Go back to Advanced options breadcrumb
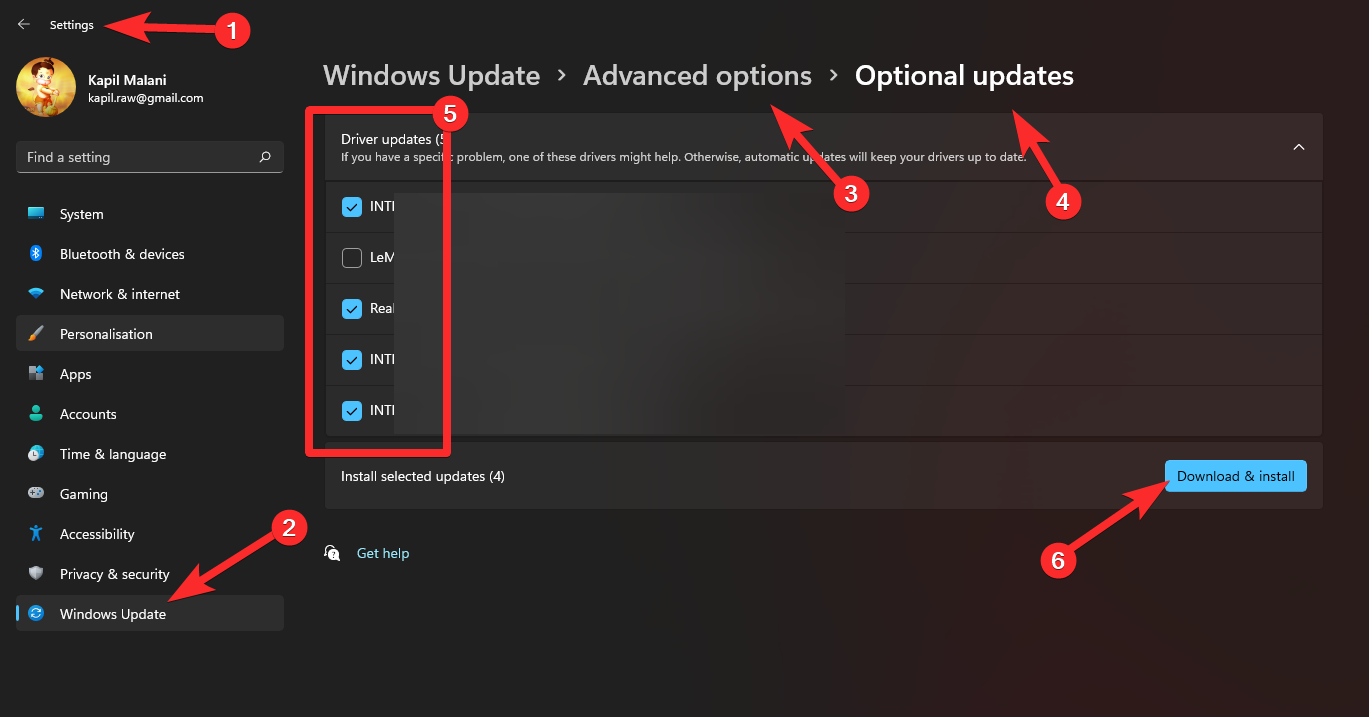 [x=698, y=76]
